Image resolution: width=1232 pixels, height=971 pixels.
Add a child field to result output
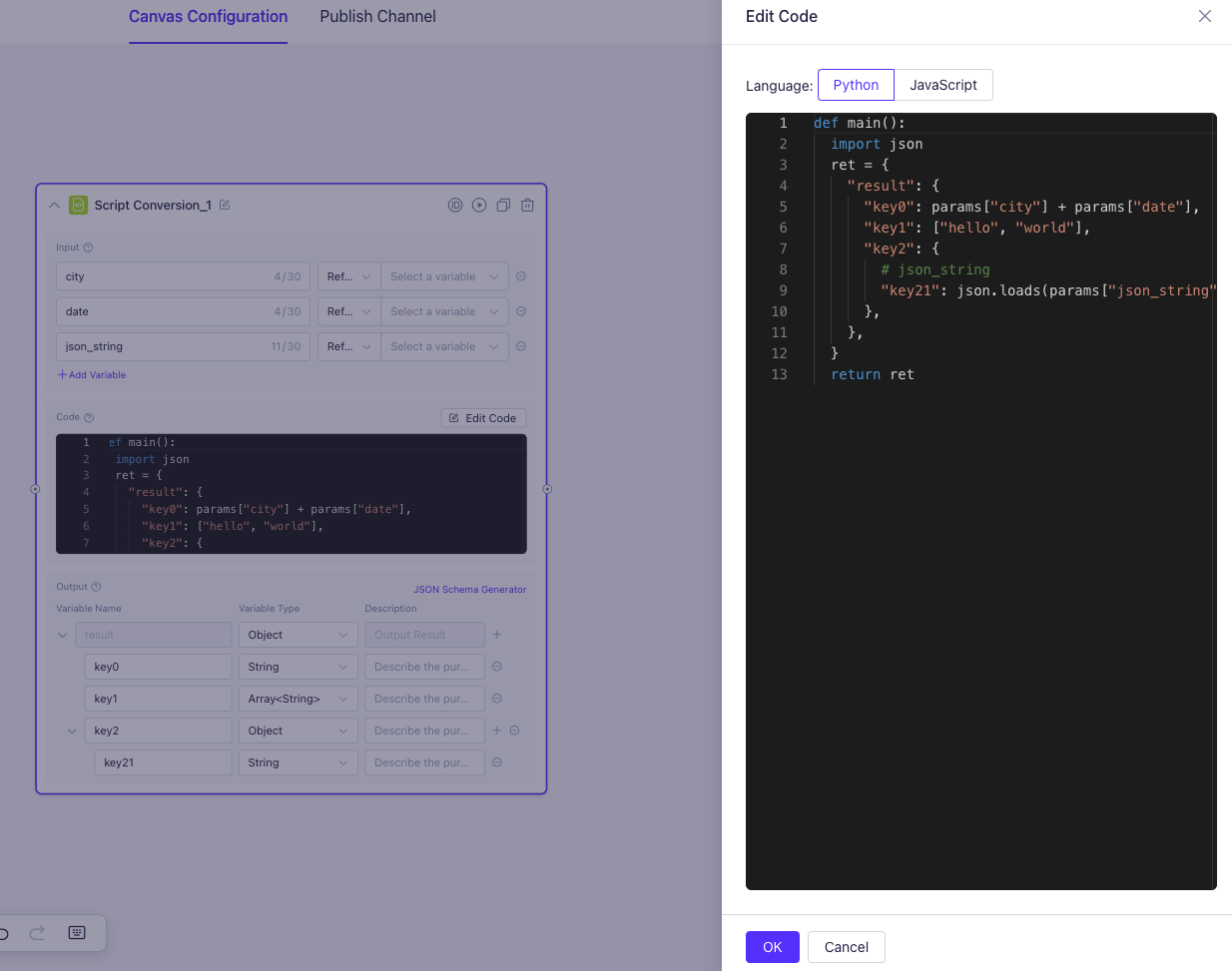click(x=497, y=635)
